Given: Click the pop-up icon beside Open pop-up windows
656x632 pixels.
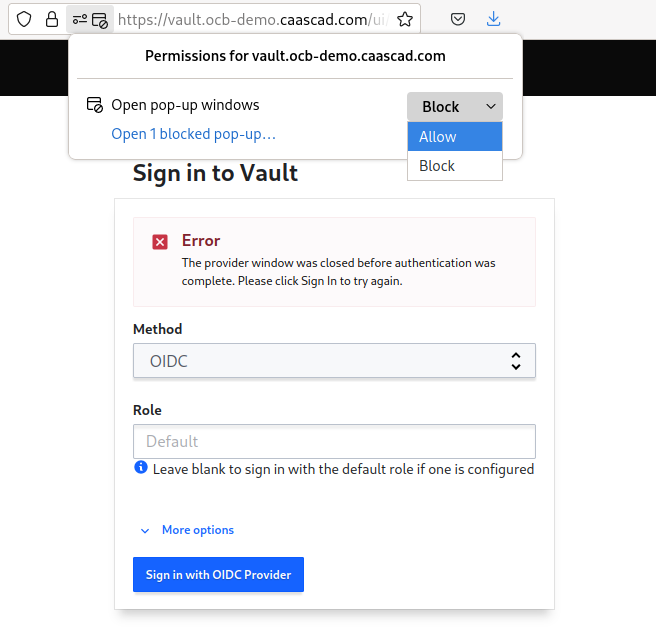Looking at the screenshot, I should (95, 105).
